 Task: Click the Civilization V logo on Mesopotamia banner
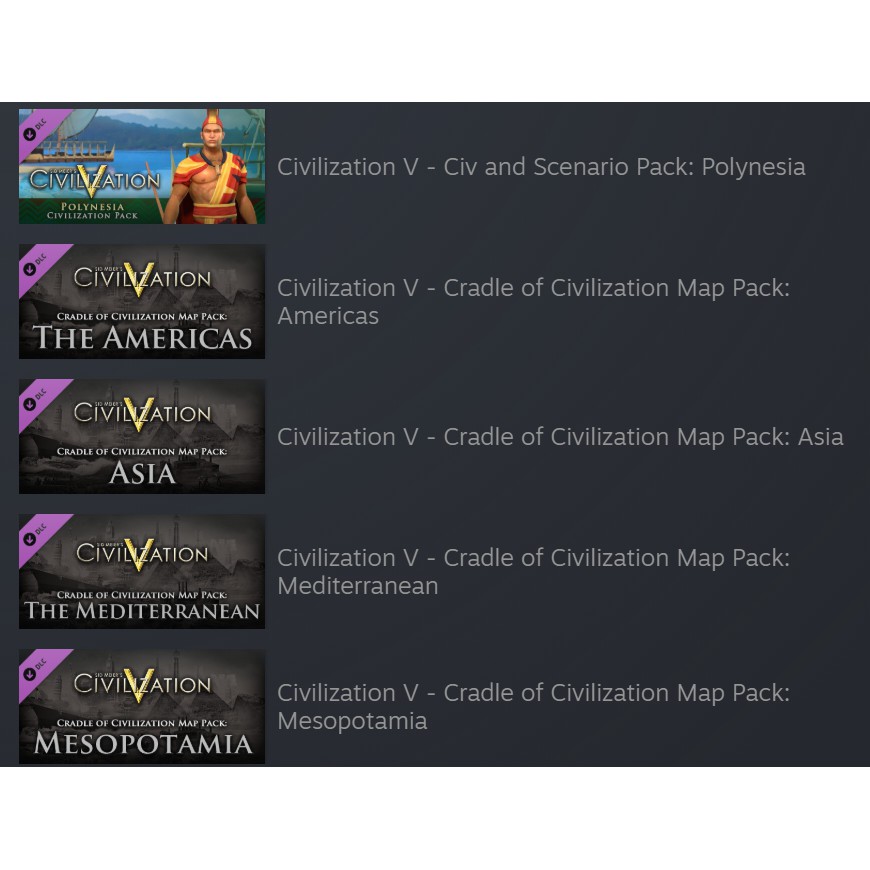pos(142,683)
